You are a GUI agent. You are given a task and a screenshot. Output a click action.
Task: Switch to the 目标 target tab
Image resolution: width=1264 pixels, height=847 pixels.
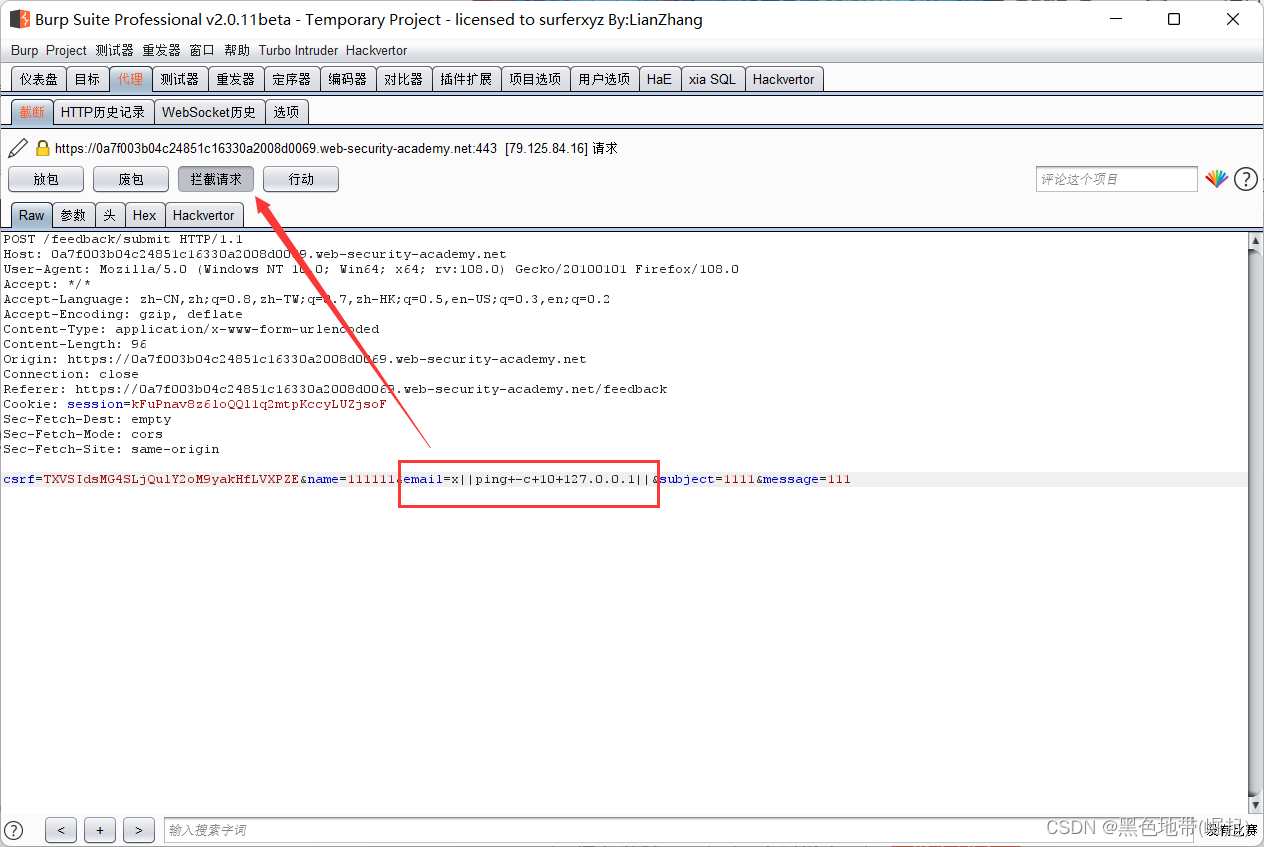[x=87, y=79]
